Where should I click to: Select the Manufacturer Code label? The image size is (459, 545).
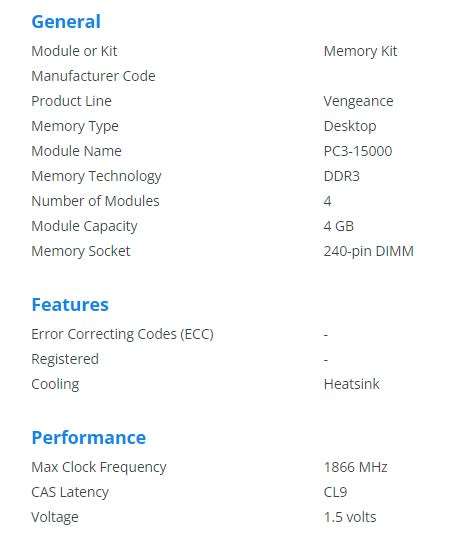tap(93, 76)
